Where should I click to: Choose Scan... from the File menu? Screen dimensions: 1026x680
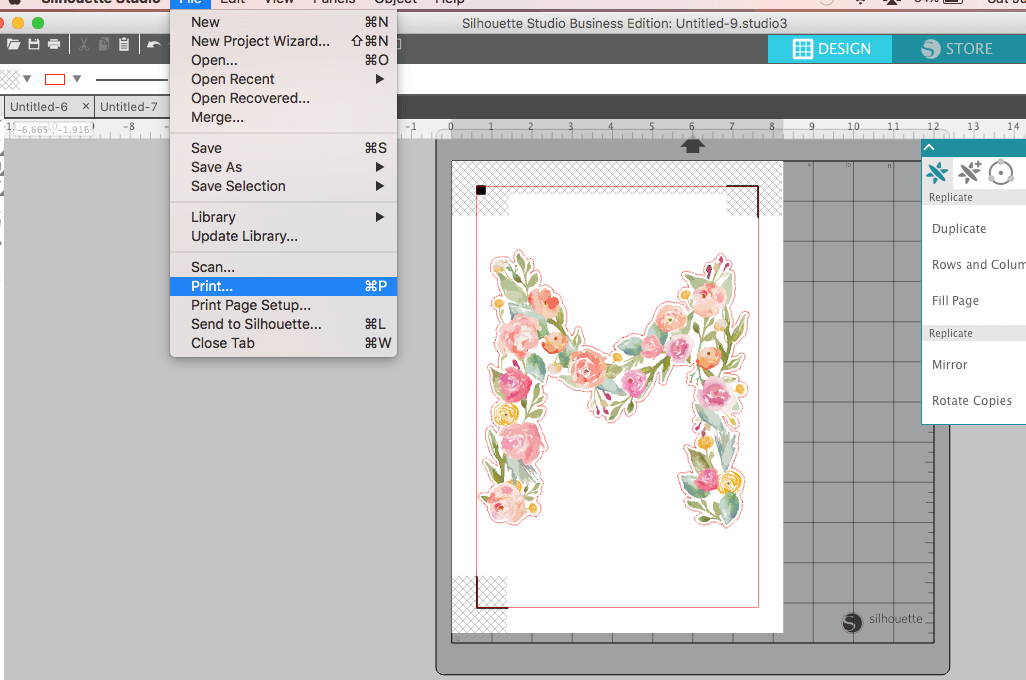283,267
